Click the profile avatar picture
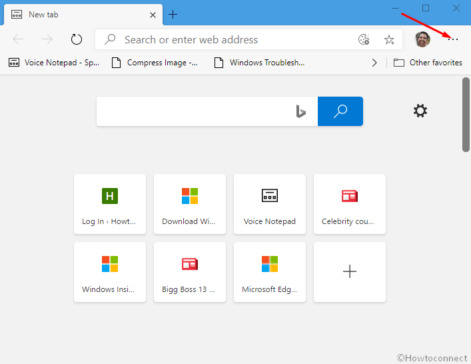The image size is (471, 364). tap(422, 39)
